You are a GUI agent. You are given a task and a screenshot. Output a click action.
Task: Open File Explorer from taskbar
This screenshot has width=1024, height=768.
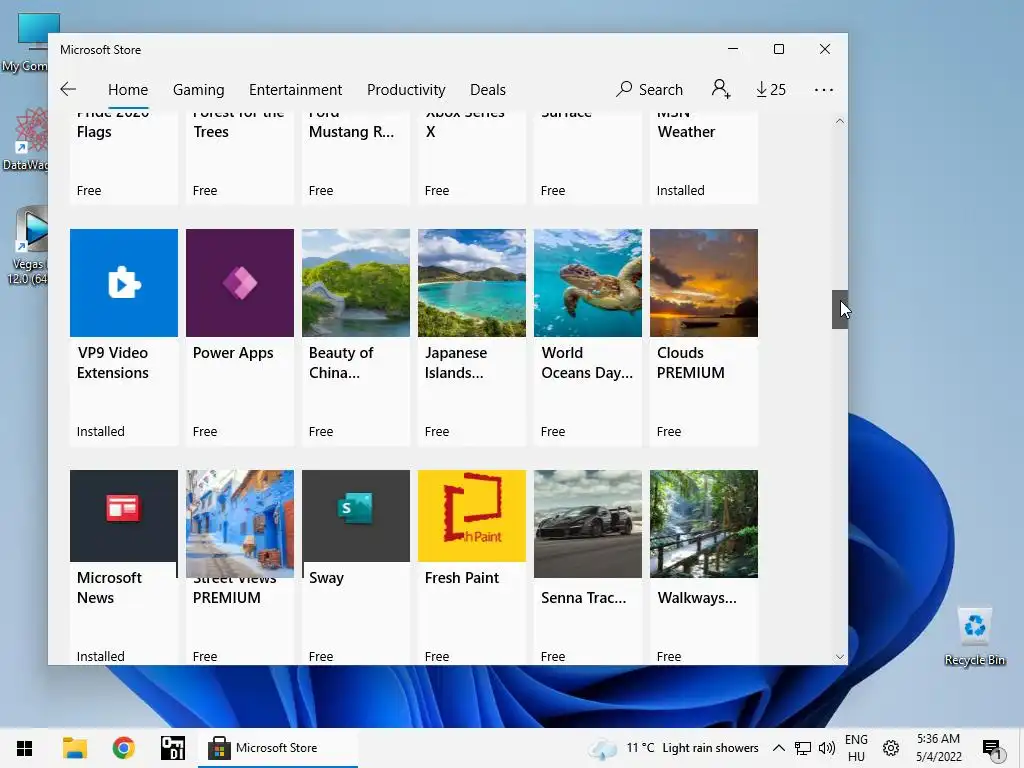tap(74, 748)
